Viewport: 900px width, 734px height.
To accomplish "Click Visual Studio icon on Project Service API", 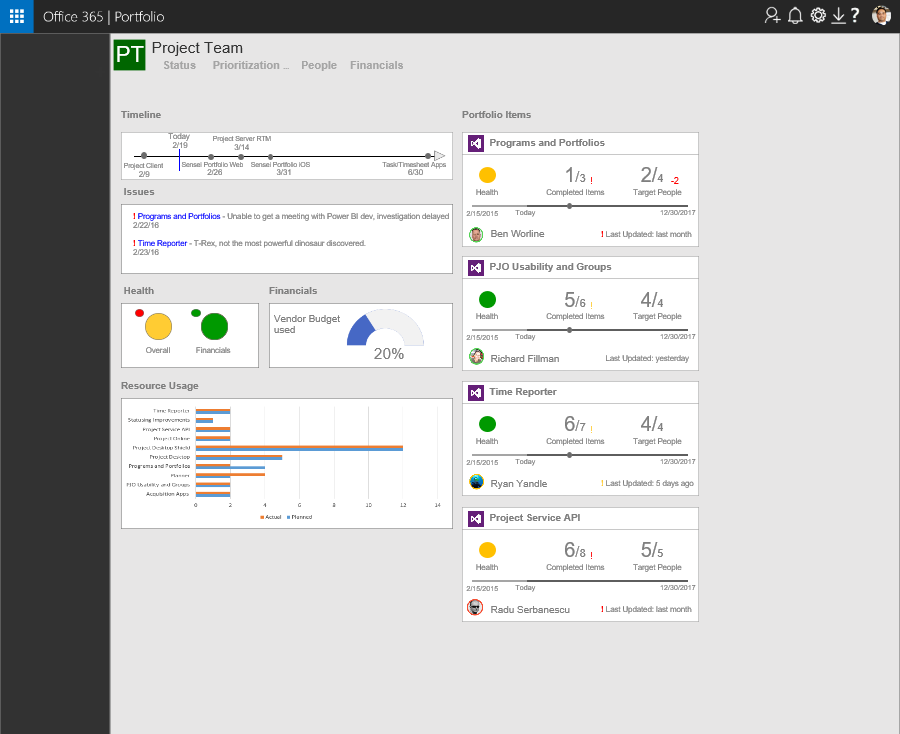I will (476, 519).
